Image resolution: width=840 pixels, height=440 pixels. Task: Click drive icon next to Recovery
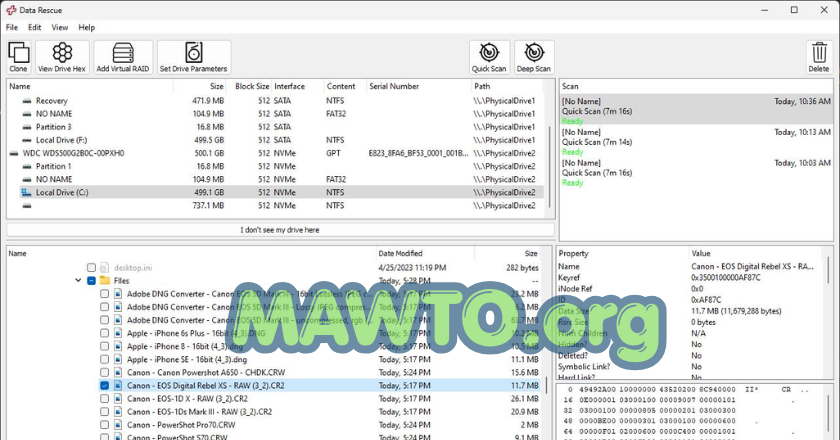click(x=27, y=101)
